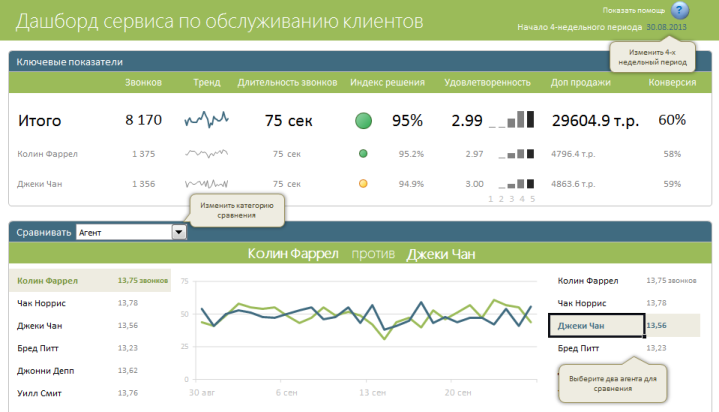Image resolution: width=719 pixels, height=412 pixels.
Task: Click the Звонков column header
Action: tap(143, 83)
